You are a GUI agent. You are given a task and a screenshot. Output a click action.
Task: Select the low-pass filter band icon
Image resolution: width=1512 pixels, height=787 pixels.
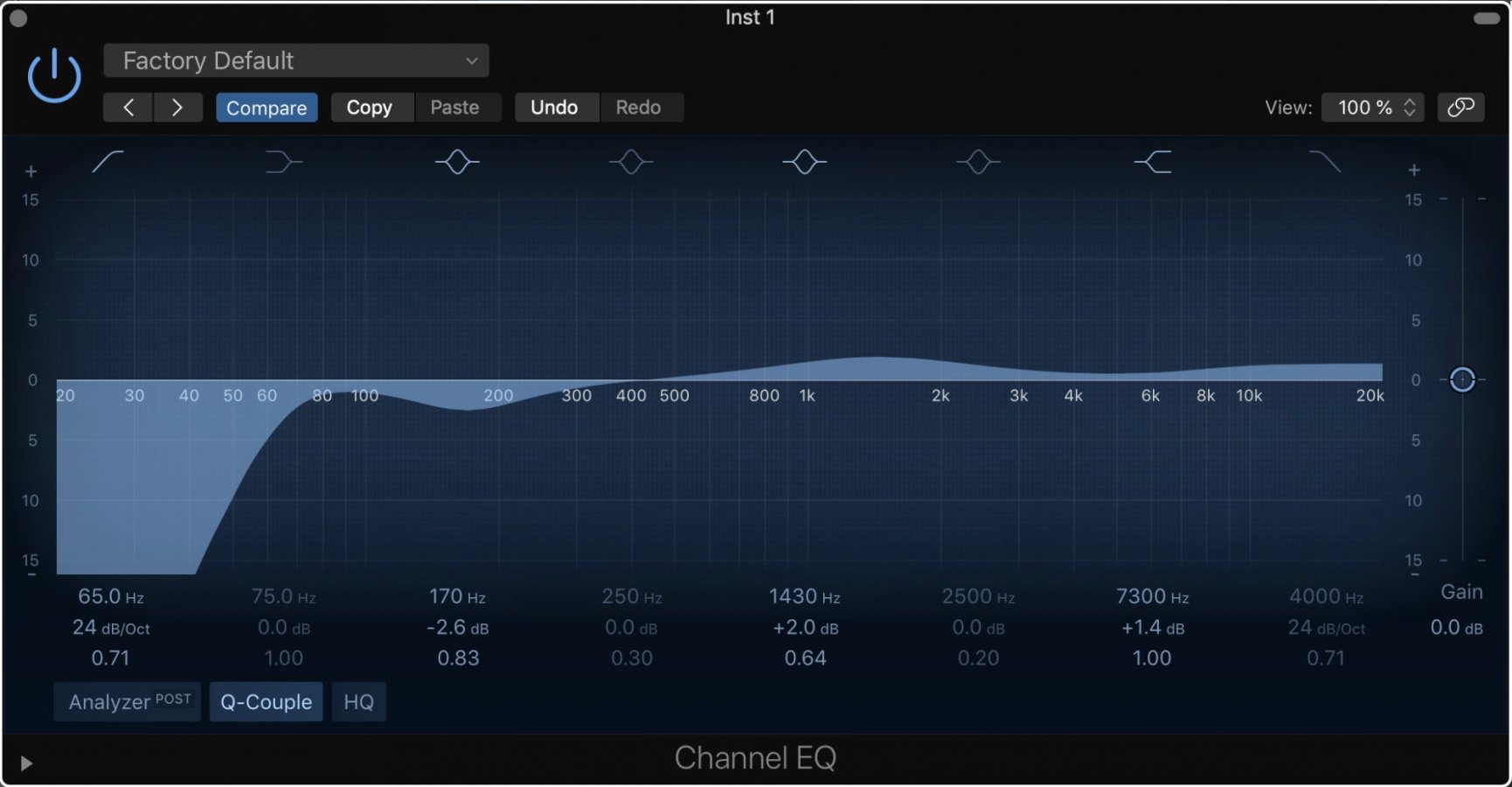click(1326, 162)
